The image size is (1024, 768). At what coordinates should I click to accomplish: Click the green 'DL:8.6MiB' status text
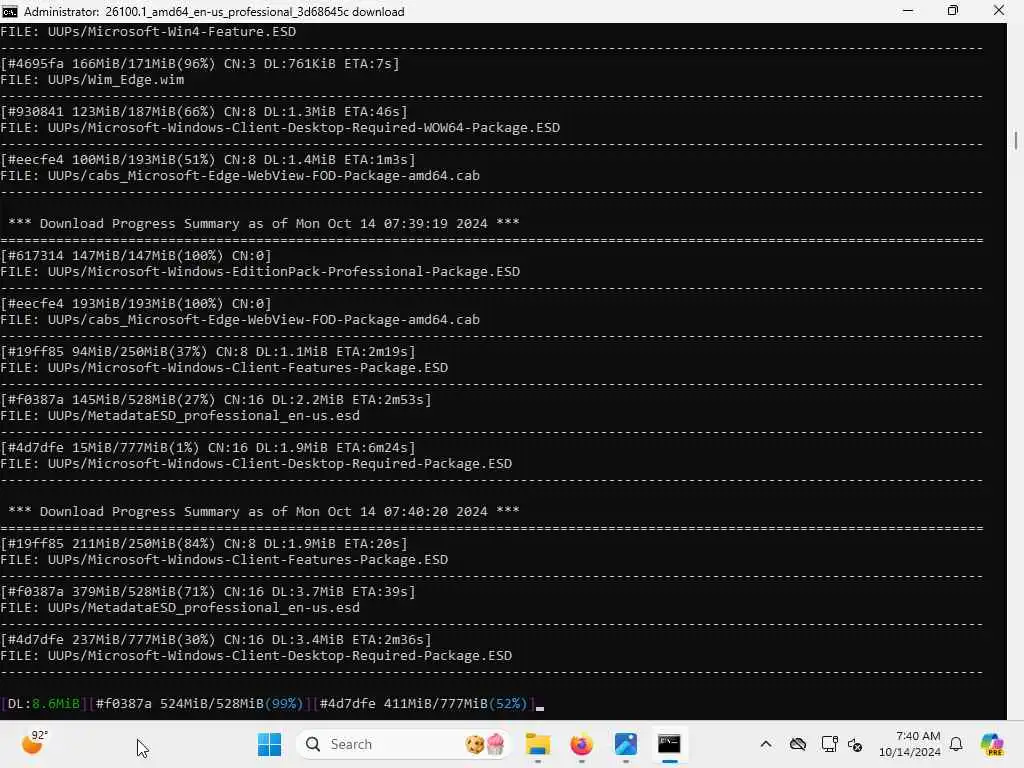tap(43, 703)
